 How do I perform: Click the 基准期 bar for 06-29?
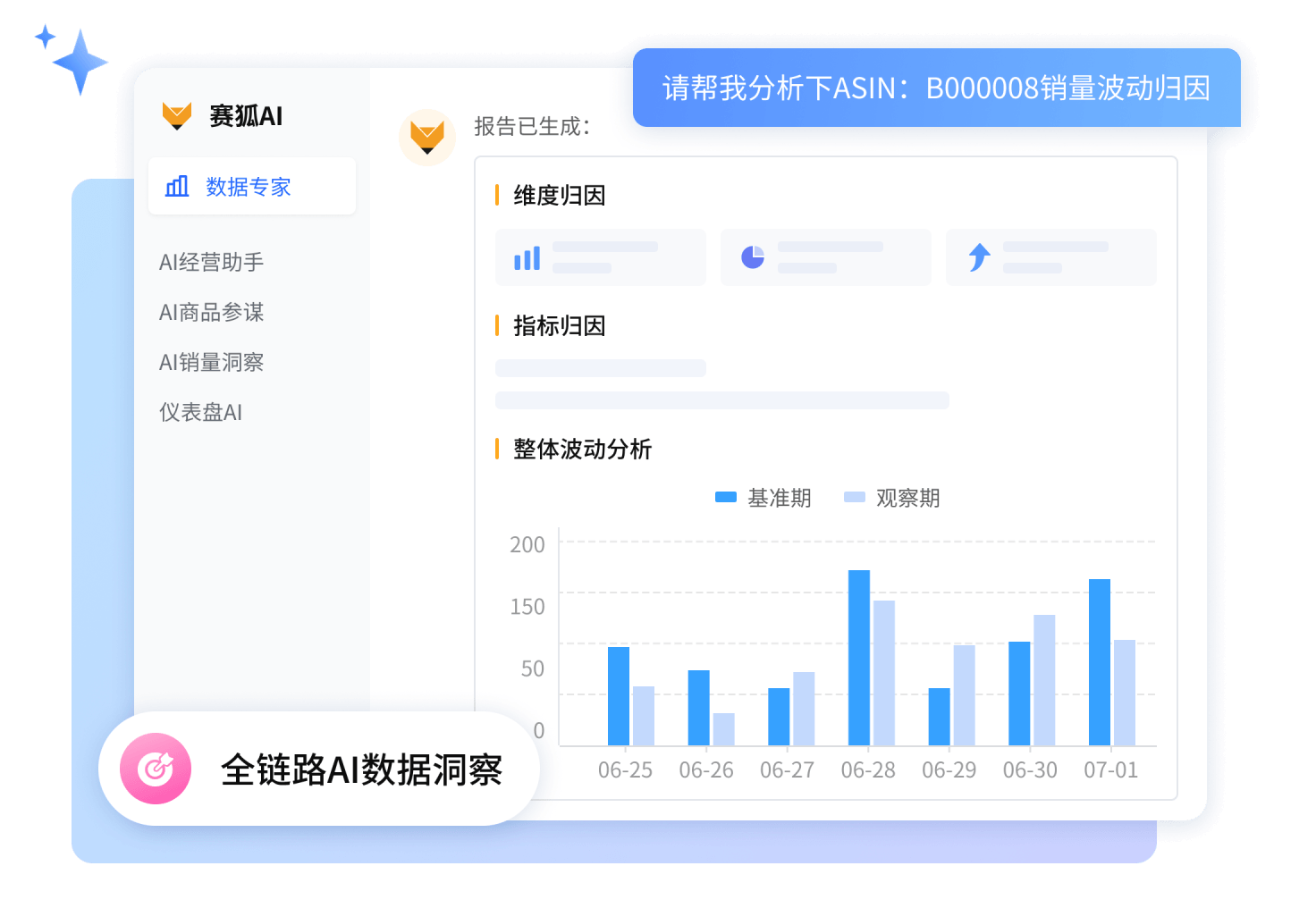tap(940, 717)
